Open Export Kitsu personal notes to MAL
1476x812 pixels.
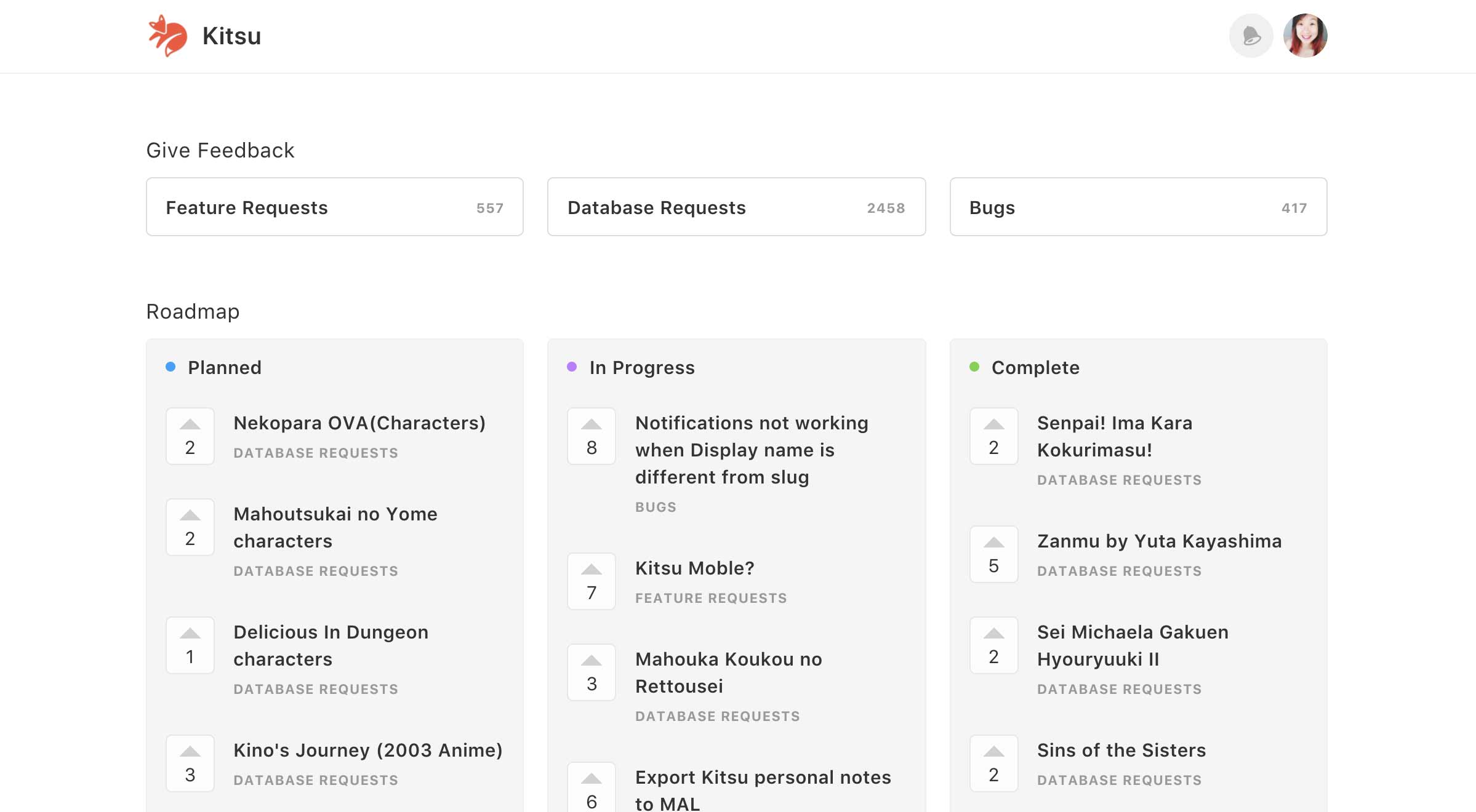pyautogui.click(x=763, y=790)
